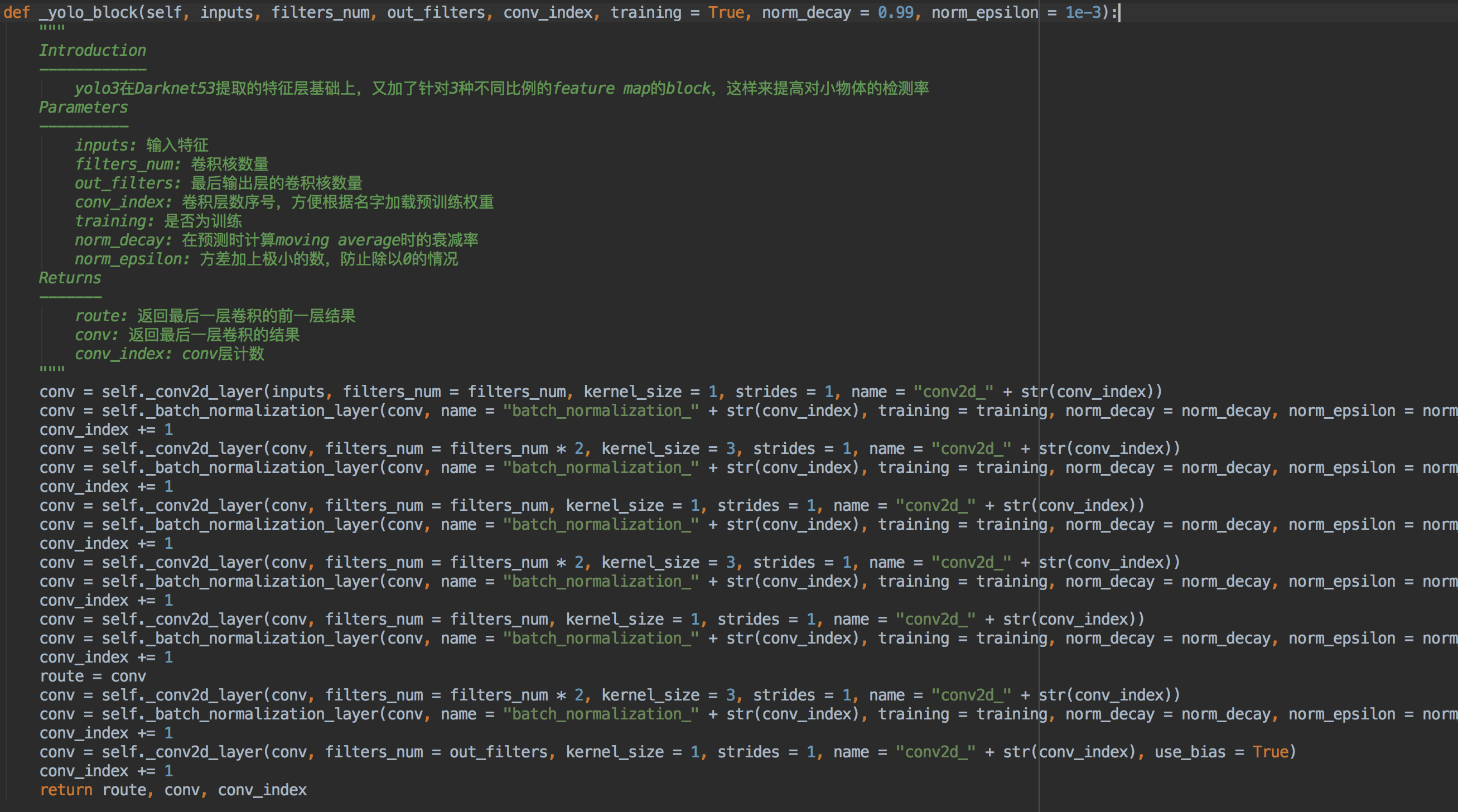The width and height of the screenshot is (1458, 812).
Task: Click the "Returns" docstring heading
Action: point(70,278)
